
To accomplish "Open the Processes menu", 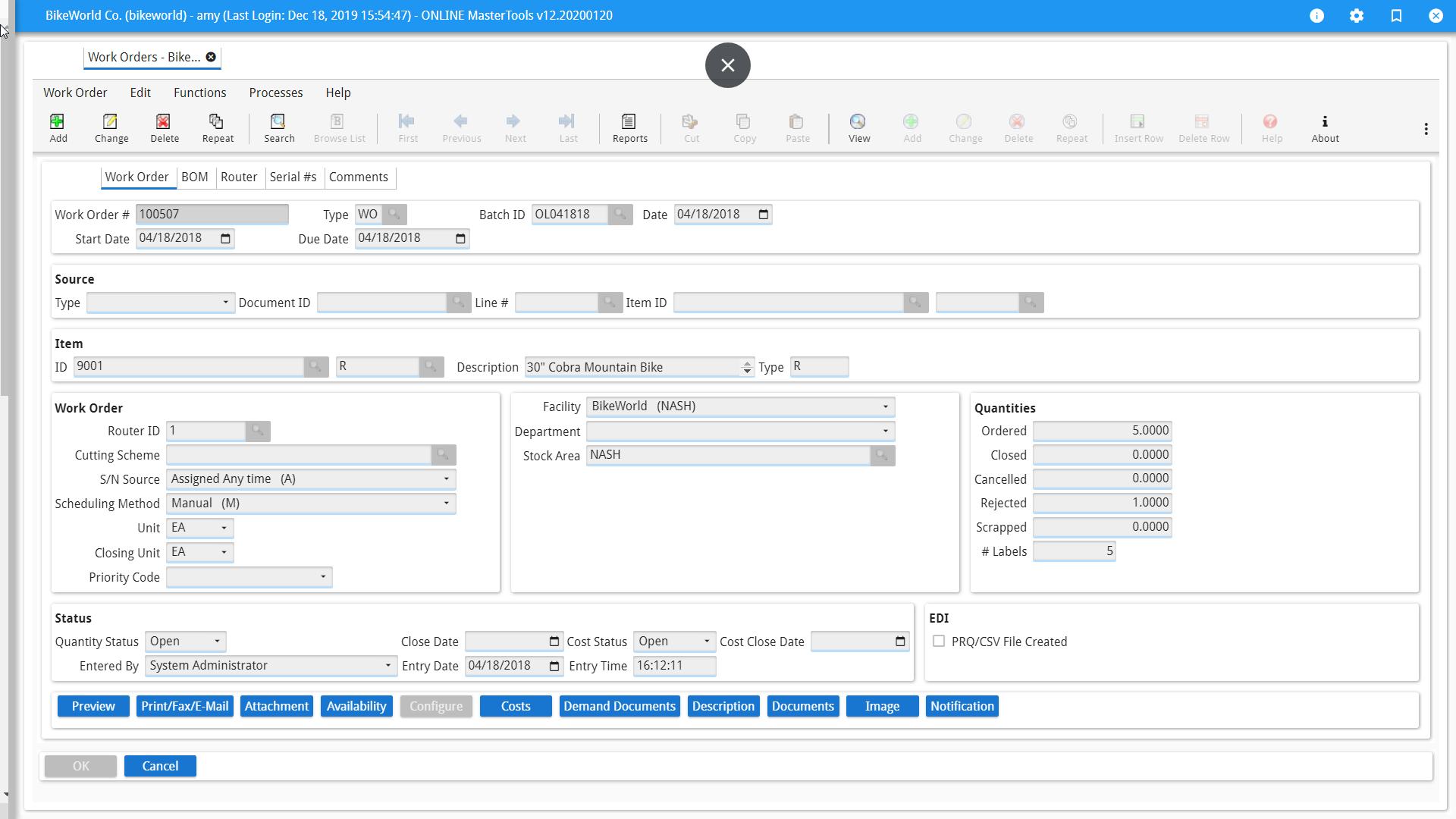I will pyautogui.click(x=275, y=93).
